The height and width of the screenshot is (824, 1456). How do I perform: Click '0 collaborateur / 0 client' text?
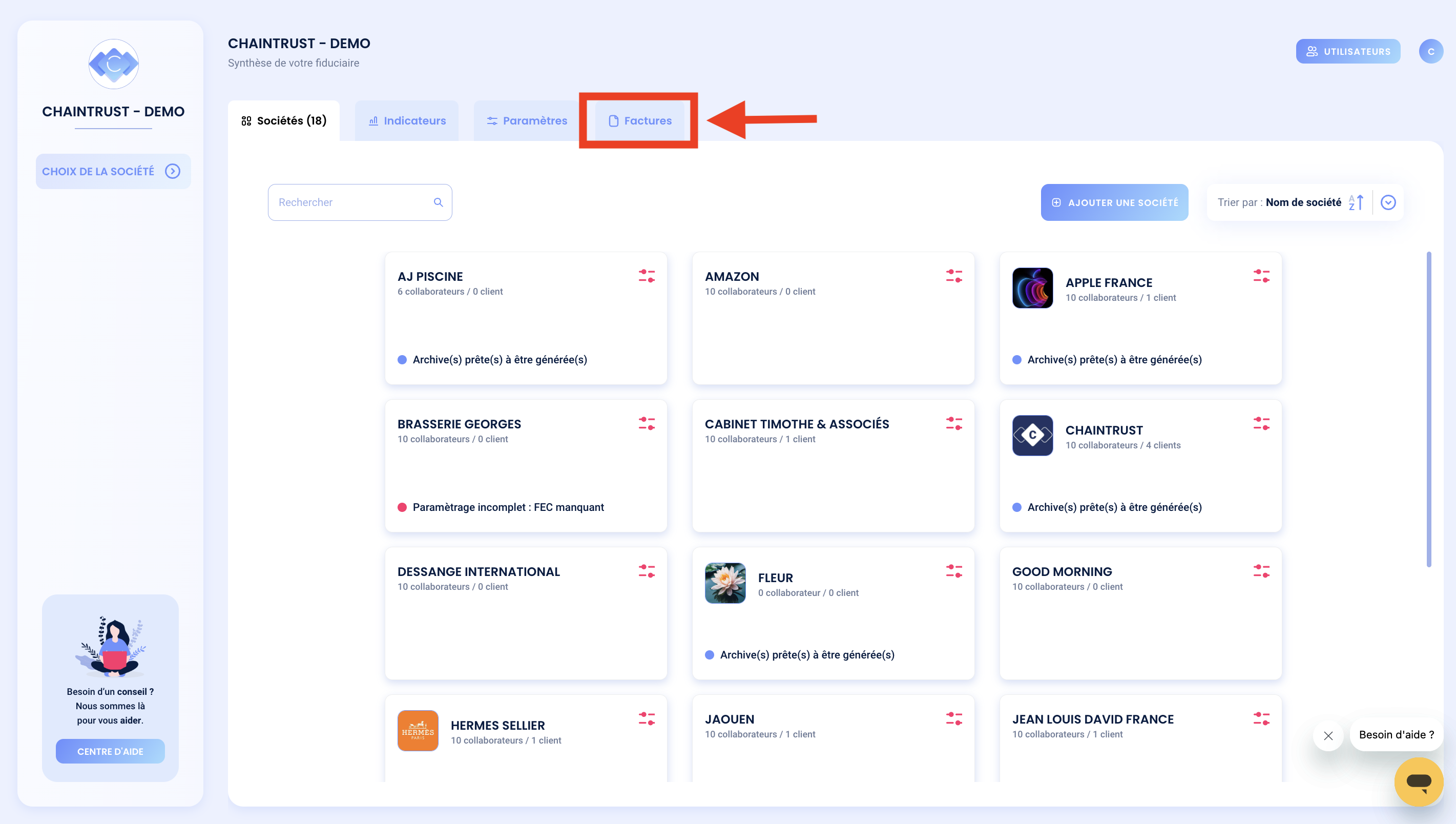808,592
